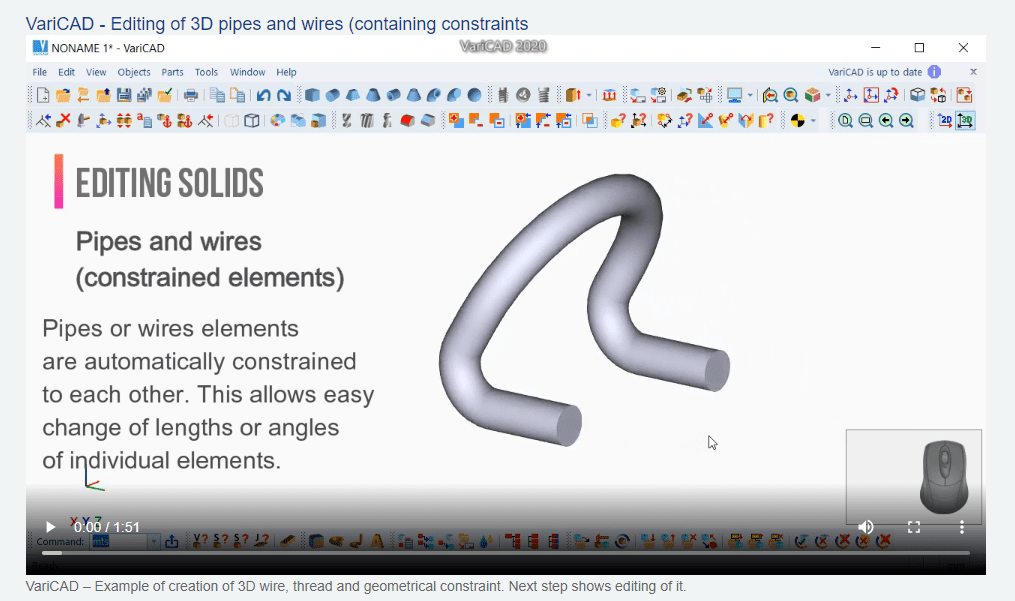1015x601 pixels.
Task: Toggle fullscreen for the video
Action: 914,527
